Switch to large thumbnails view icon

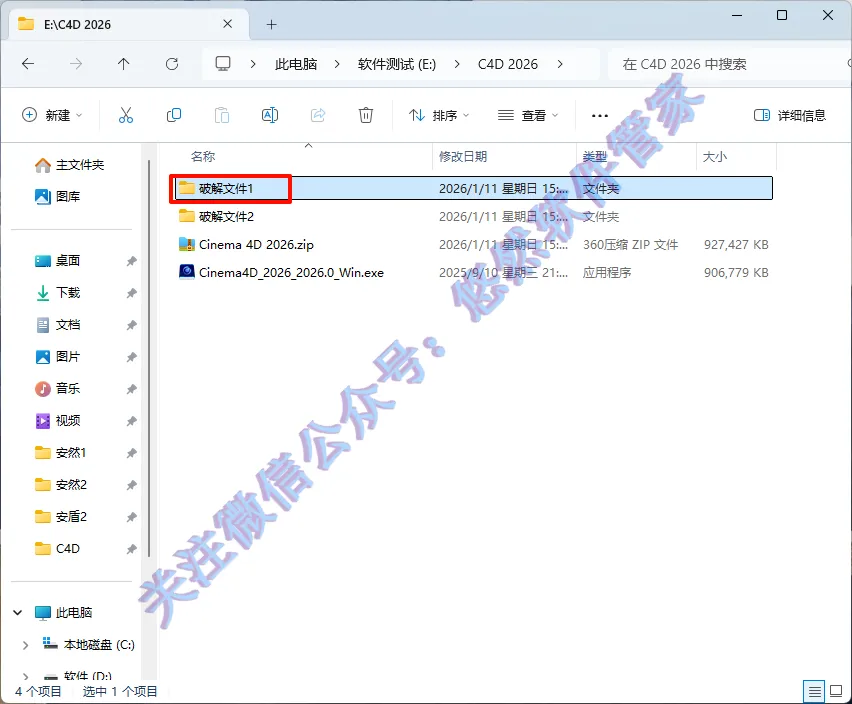836,692
